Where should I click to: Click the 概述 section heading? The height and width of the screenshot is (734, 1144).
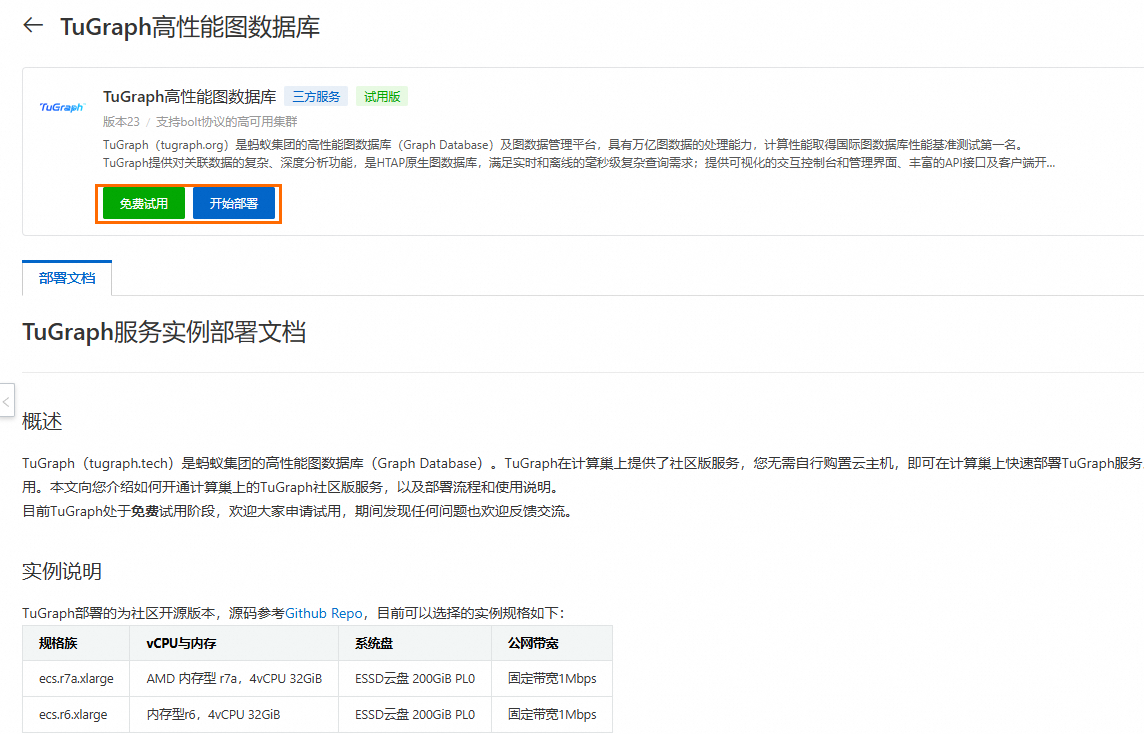[x=42, y=422]
